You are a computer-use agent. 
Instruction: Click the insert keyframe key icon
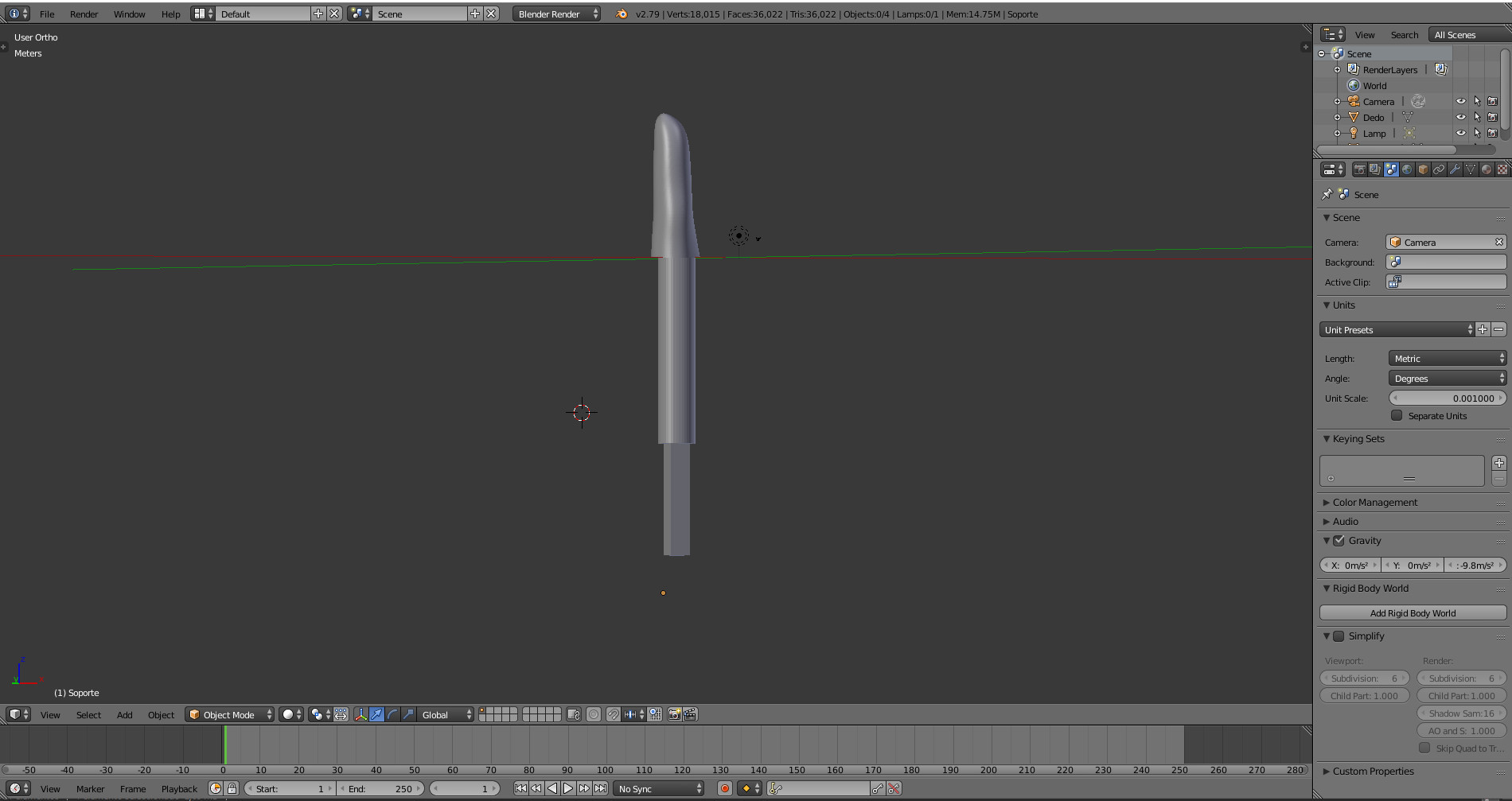point(877,788)
